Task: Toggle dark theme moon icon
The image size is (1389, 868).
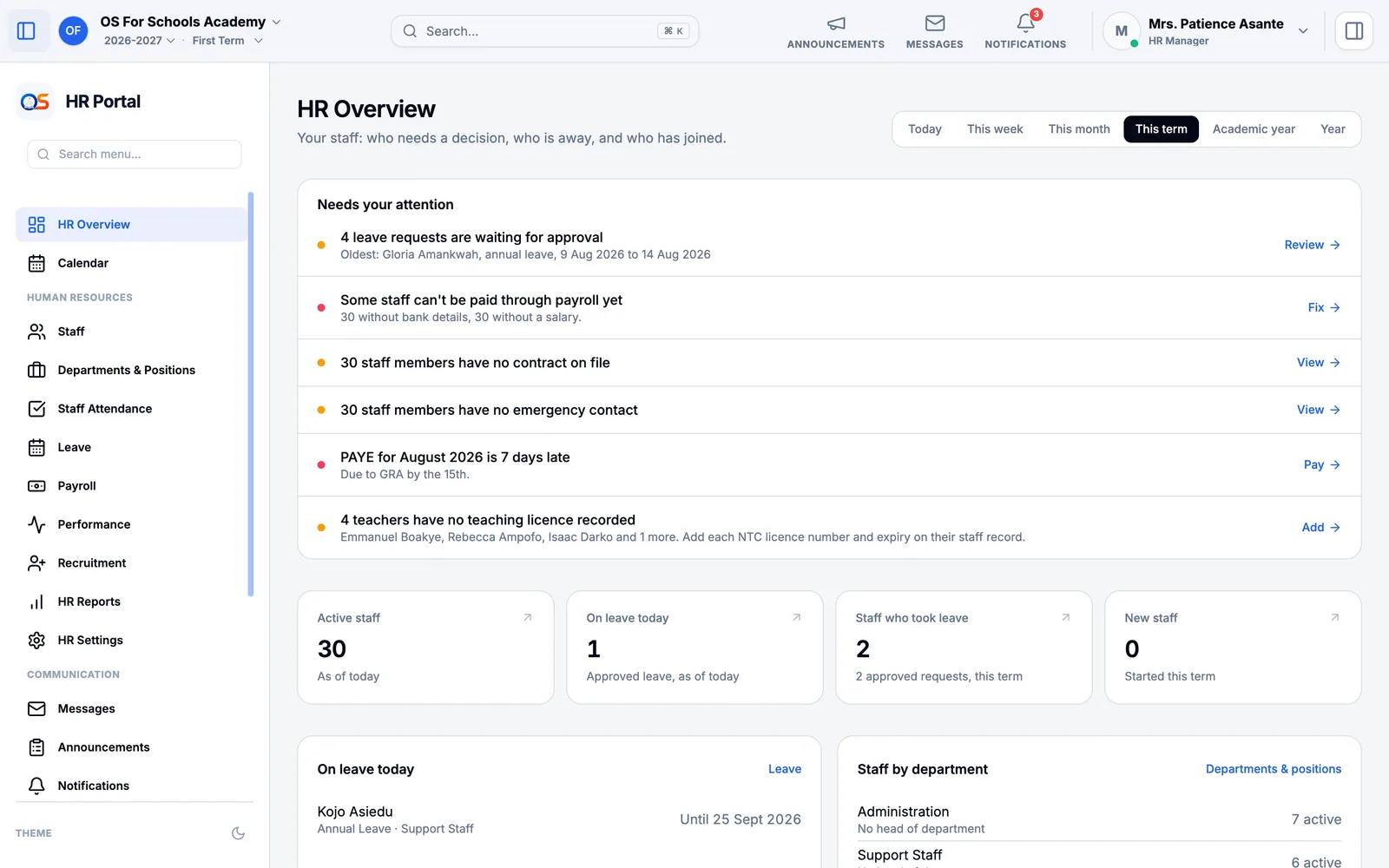Action: tap(238, 833)
